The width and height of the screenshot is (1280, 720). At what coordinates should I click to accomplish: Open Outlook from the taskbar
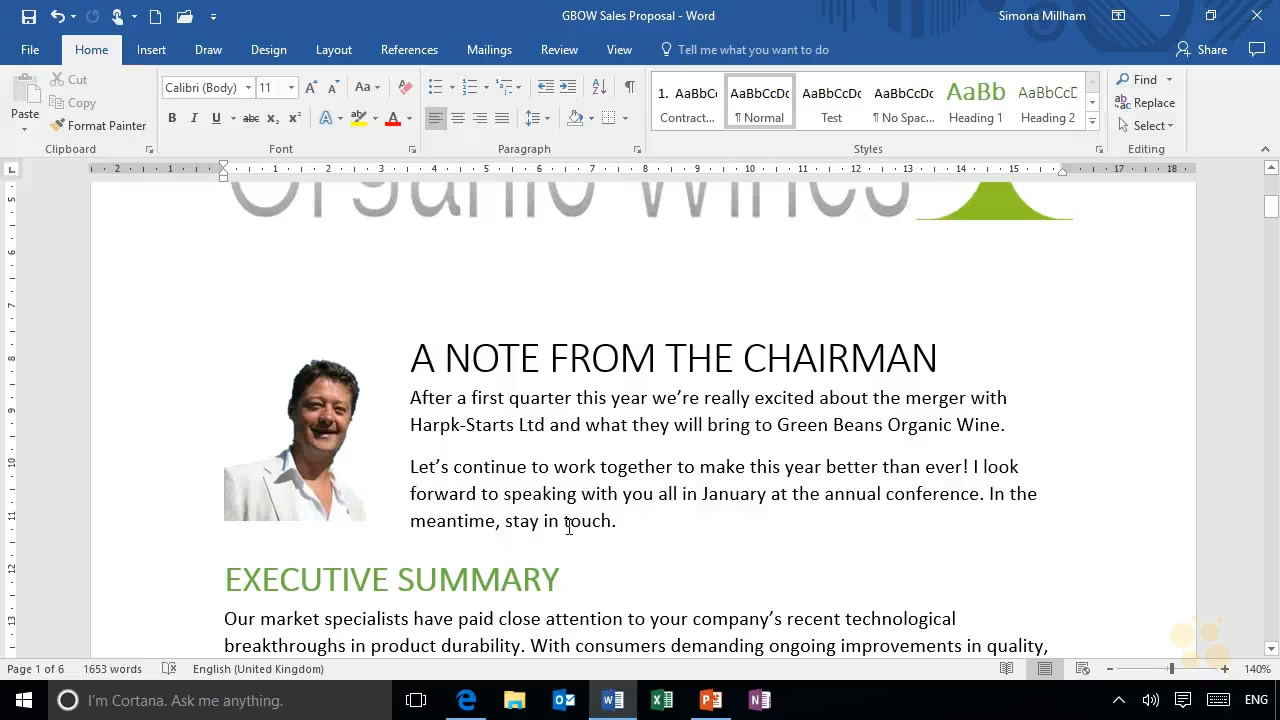564,700
